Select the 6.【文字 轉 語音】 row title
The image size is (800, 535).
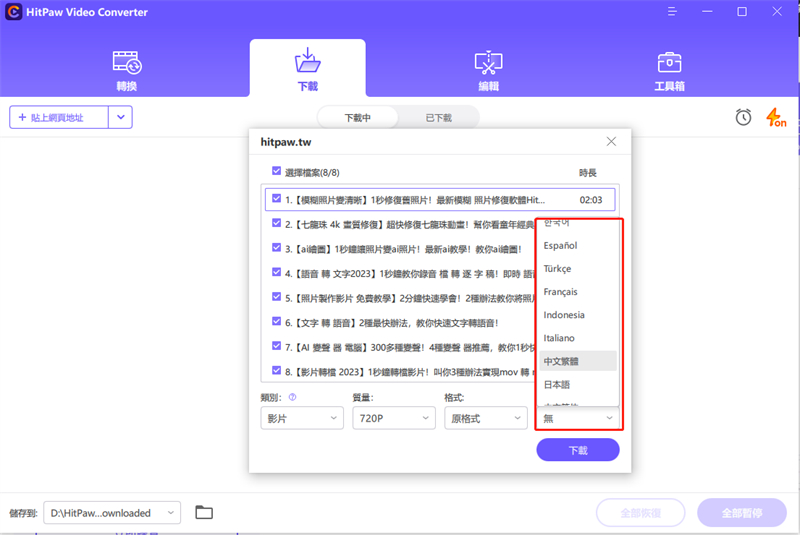click(x=392, y=323)
